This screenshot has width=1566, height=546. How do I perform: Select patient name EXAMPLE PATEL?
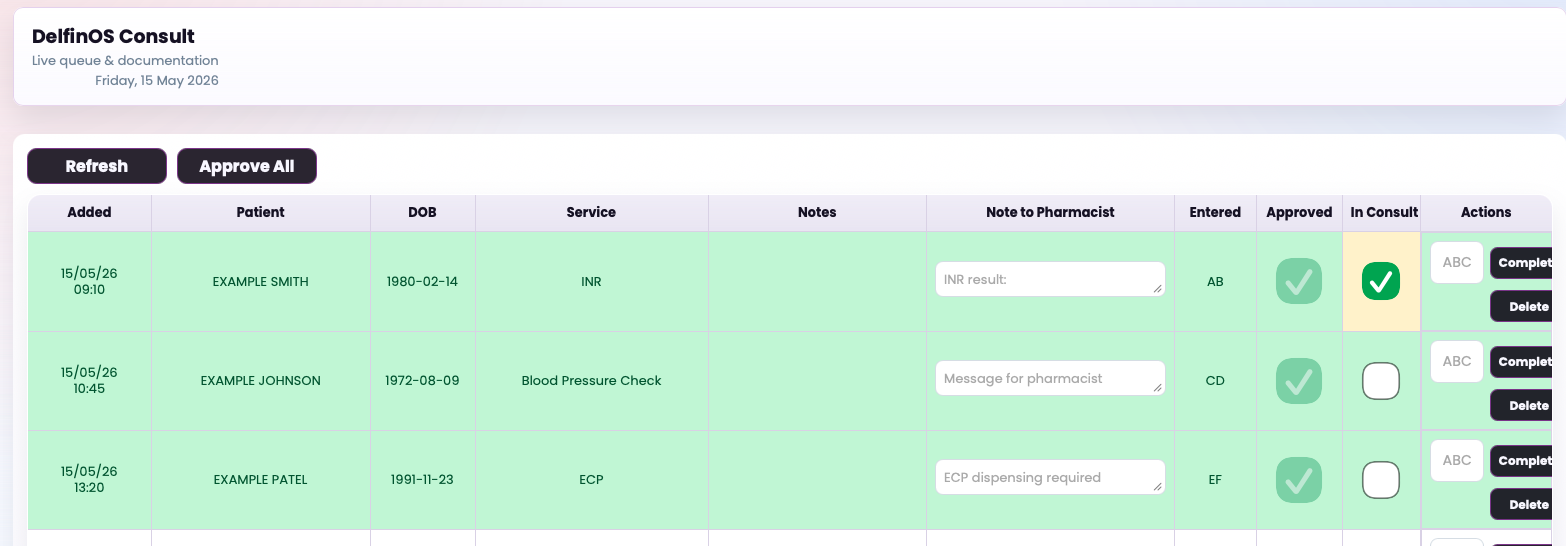pyautogui.click(x=261, y=480)
